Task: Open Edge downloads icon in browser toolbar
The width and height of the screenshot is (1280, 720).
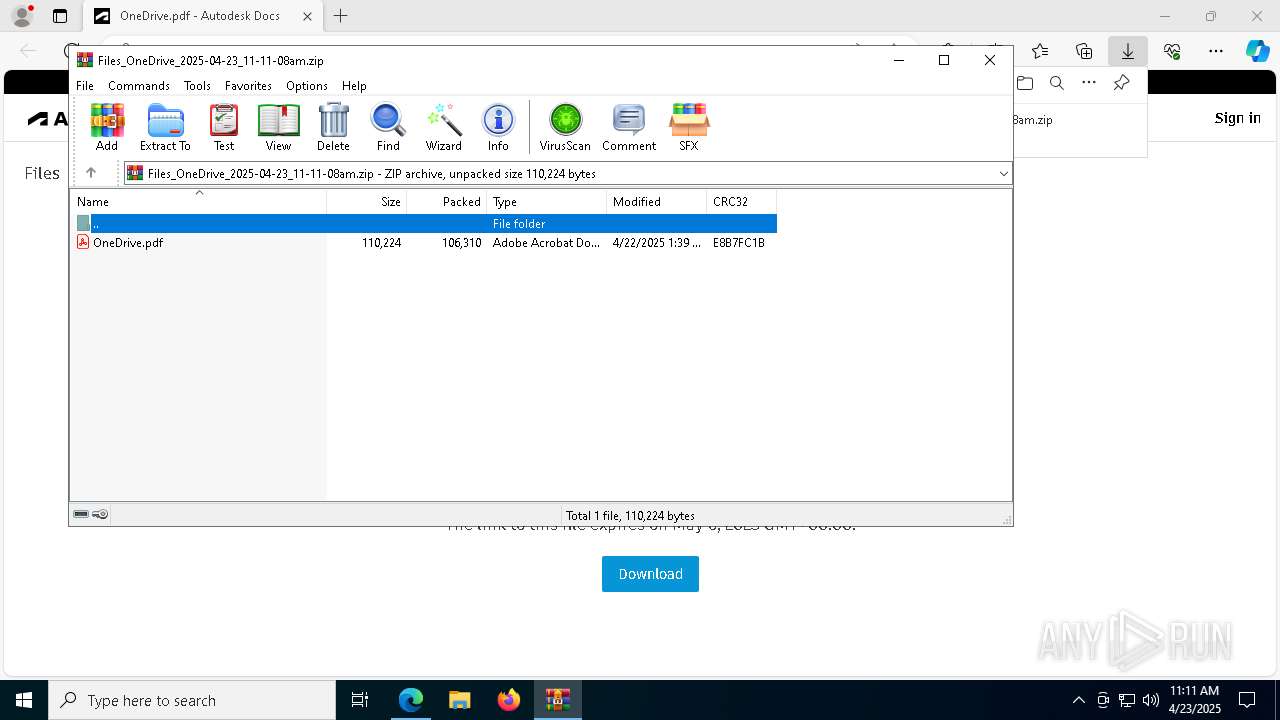Action: coord(1128,51)
